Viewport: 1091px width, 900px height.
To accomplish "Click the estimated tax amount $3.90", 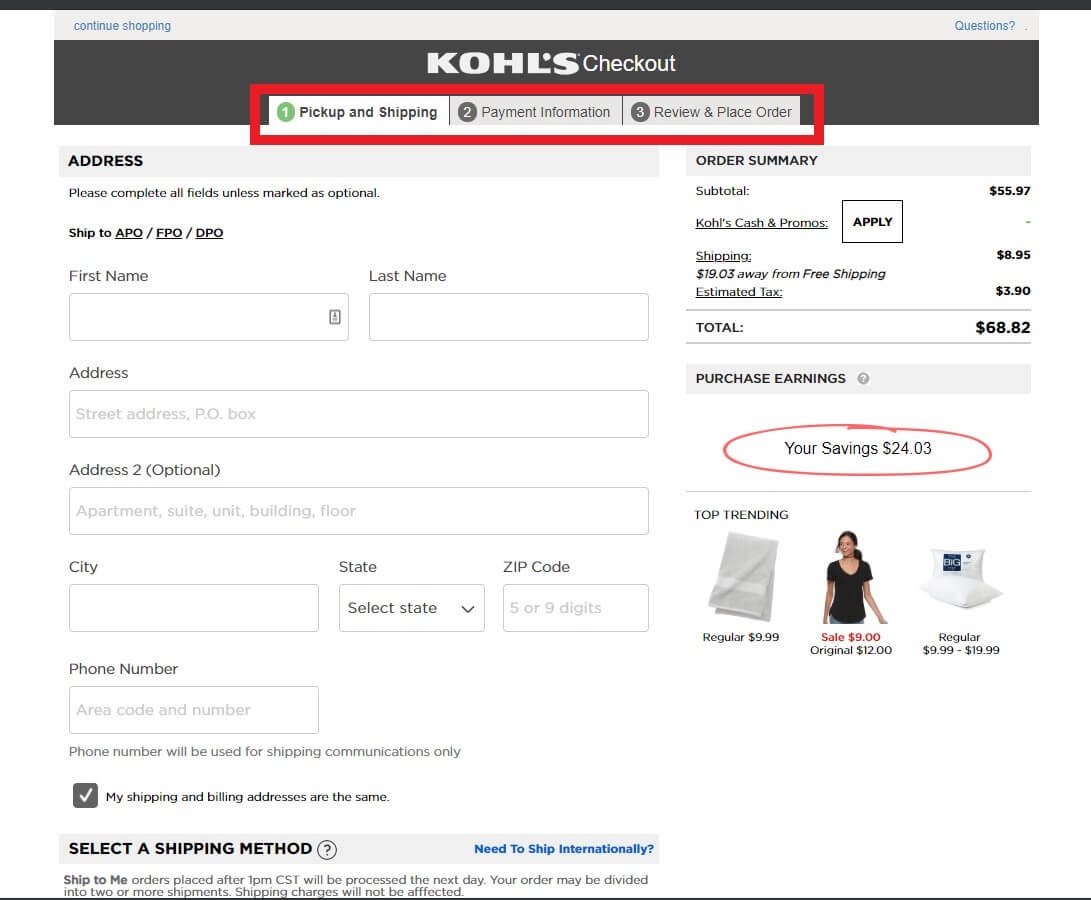I will (x=1012, y=291).
